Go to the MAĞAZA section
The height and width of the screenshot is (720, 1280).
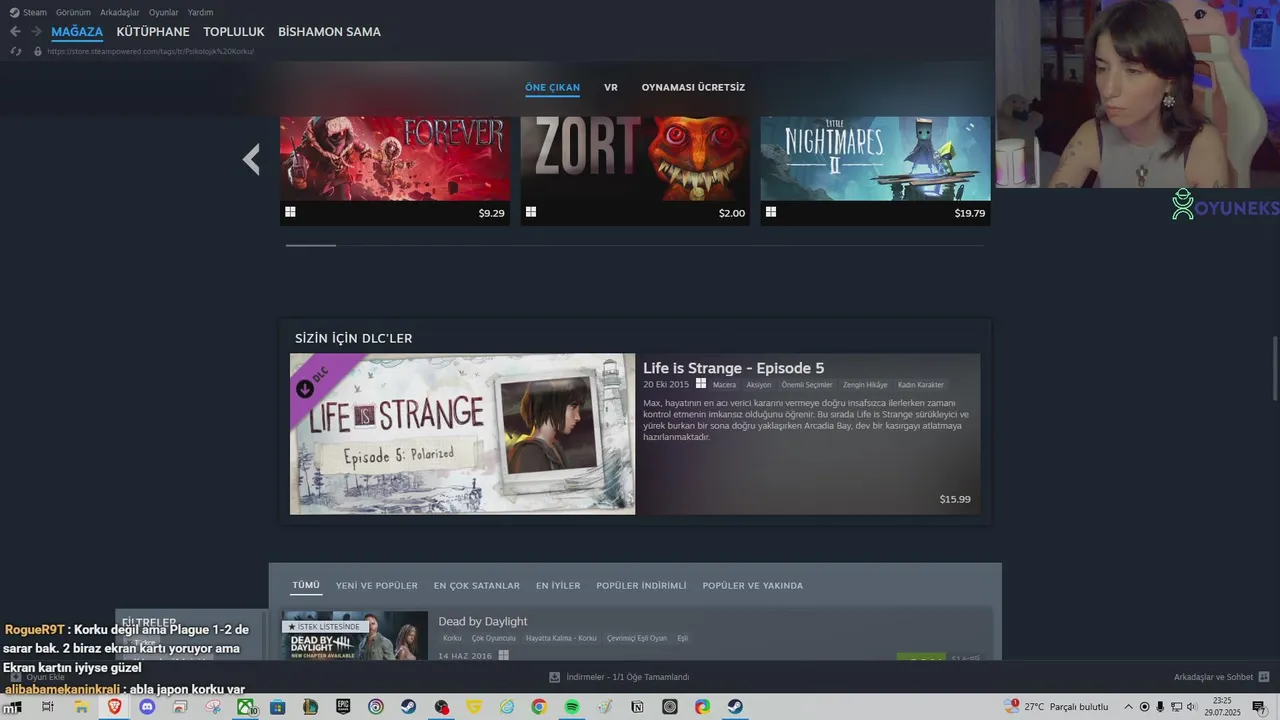tap(77, 32)
